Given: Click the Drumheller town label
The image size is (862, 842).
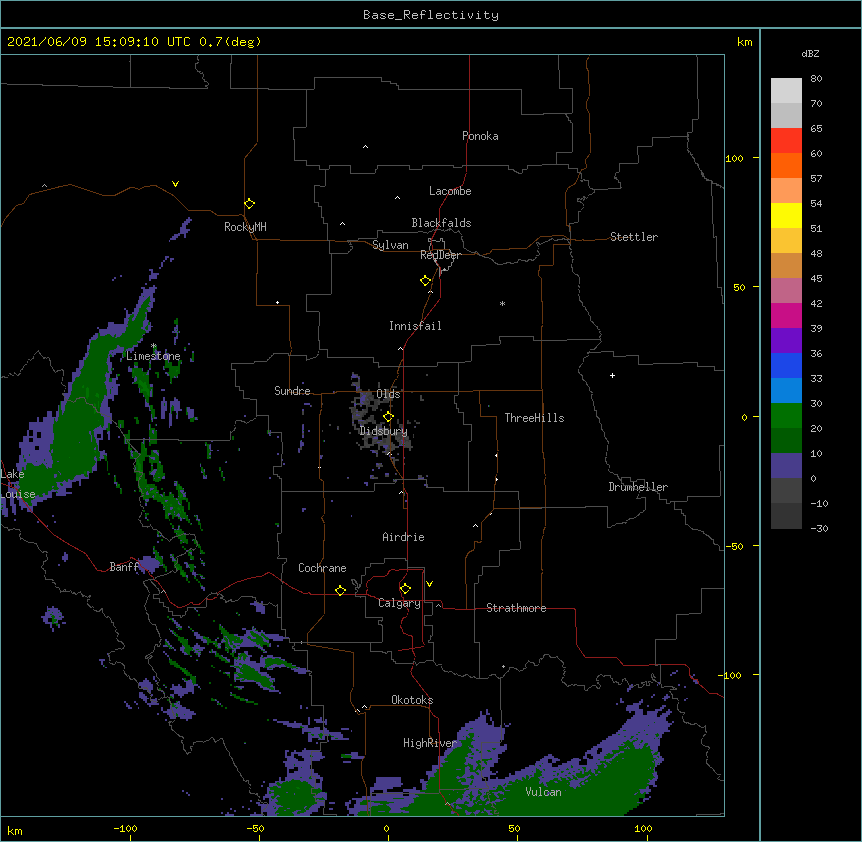Looking at the screenshot, I should click(x=638, y=487).
